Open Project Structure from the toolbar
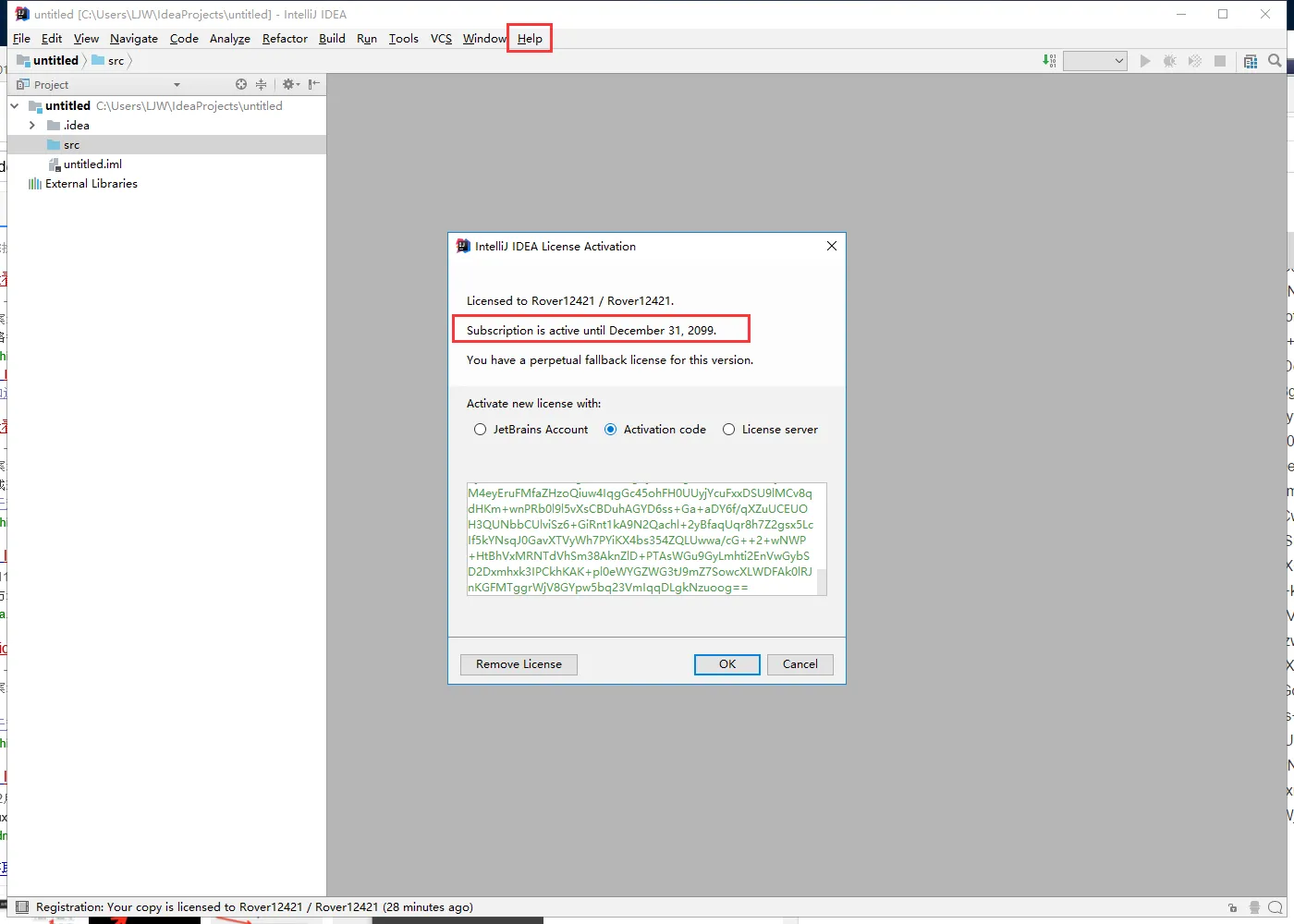Image resolution: width=1294 pixels, height=924 pixels. (x=1251, y=61)
